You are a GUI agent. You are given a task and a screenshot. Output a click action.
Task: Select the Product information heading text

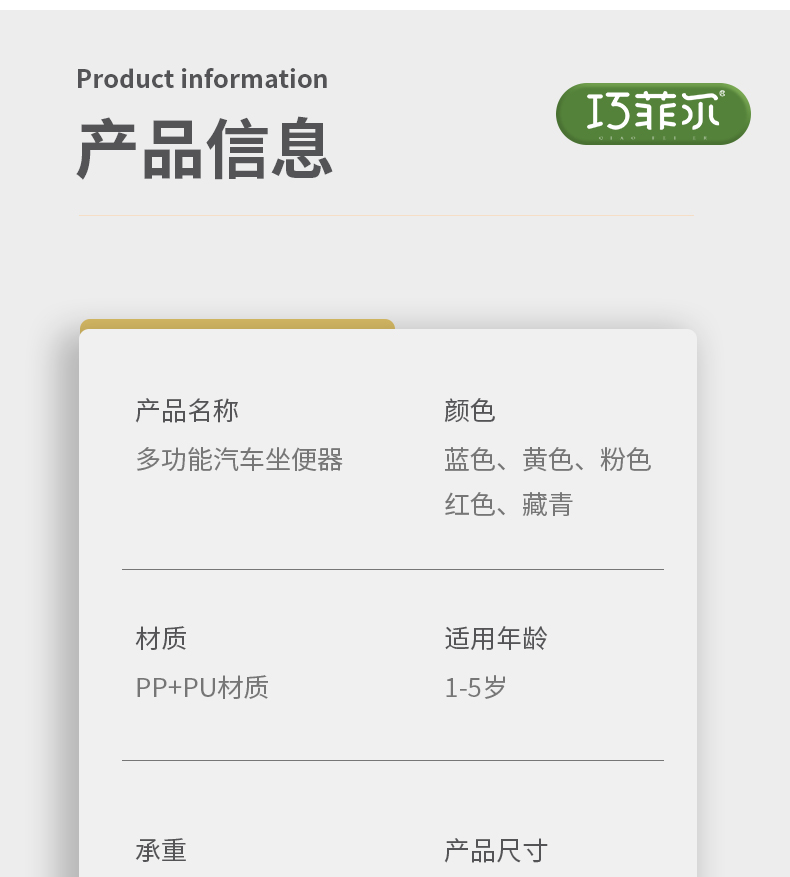pyautogui.click(x=202, y=79)
